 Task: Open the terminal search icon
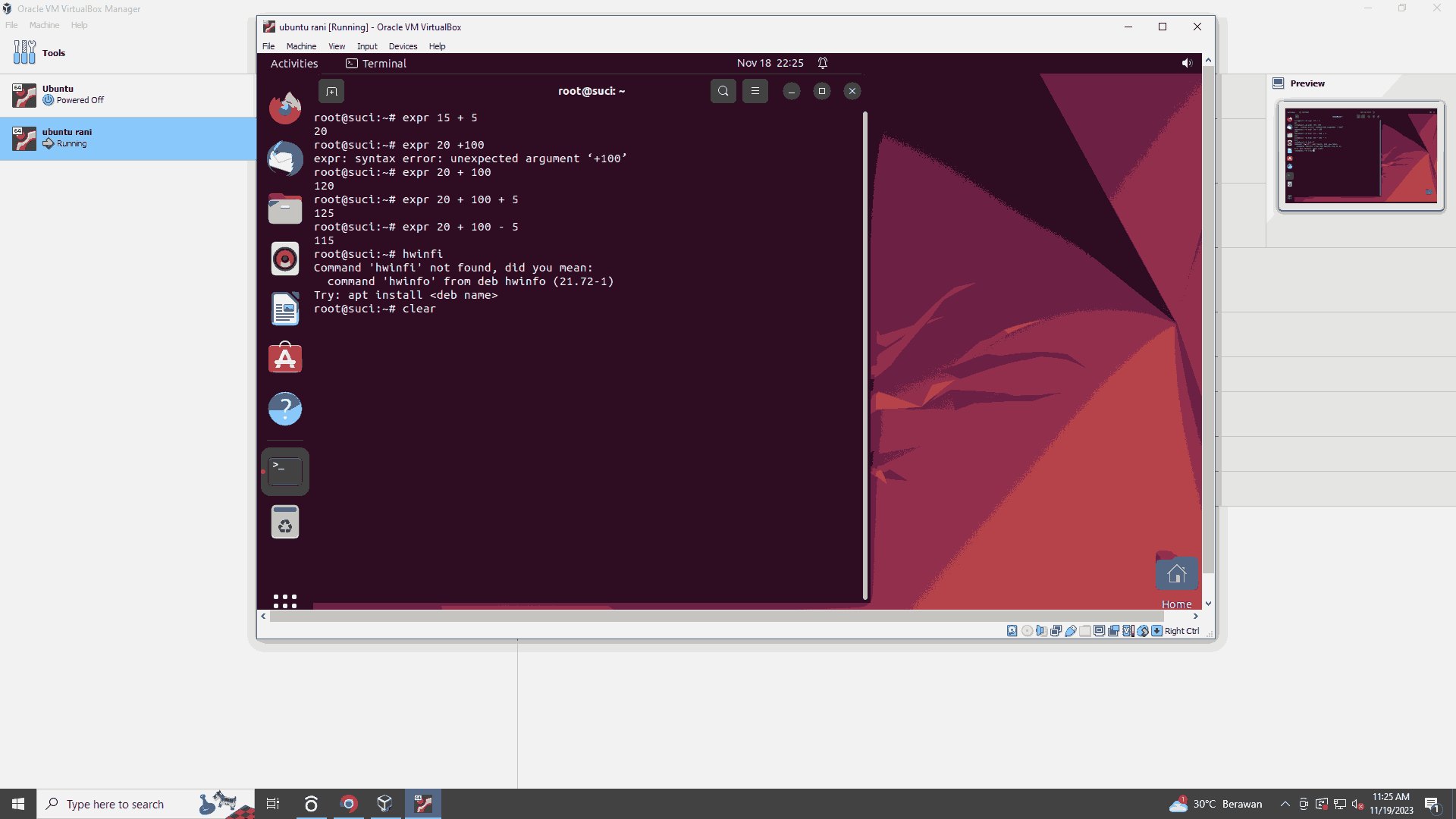click(723, 91)
